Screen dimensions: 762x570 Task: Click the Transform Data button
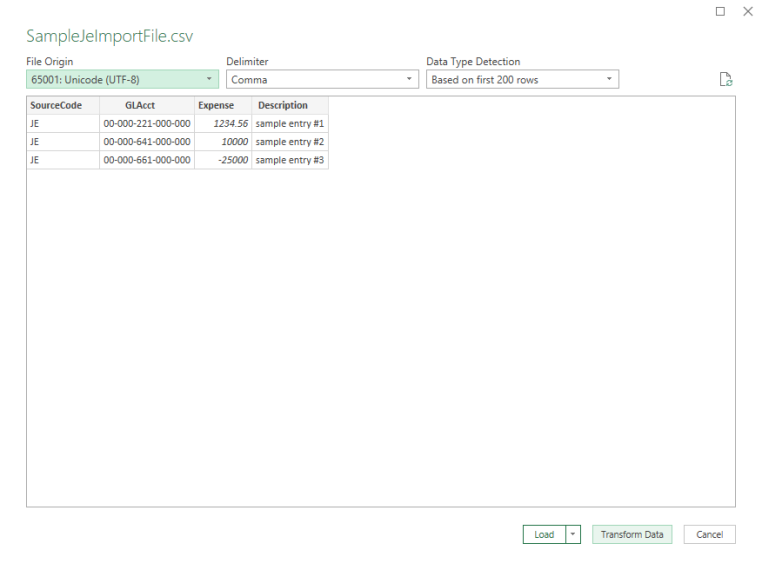pos(632,534)
